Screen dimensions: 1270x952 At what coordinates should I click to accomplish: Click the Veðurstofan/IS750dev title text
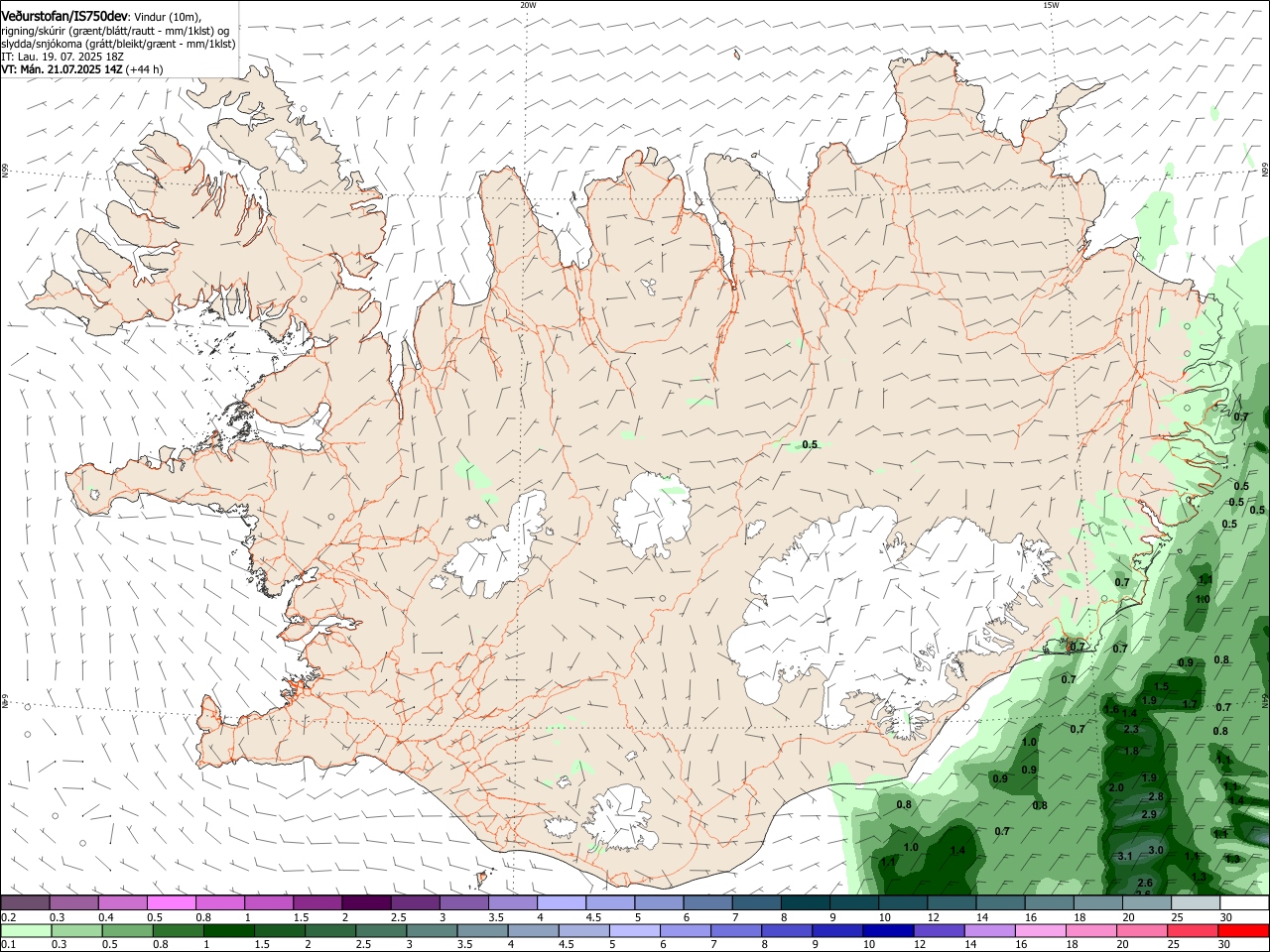pyautogui.click(x=64, y=17)
